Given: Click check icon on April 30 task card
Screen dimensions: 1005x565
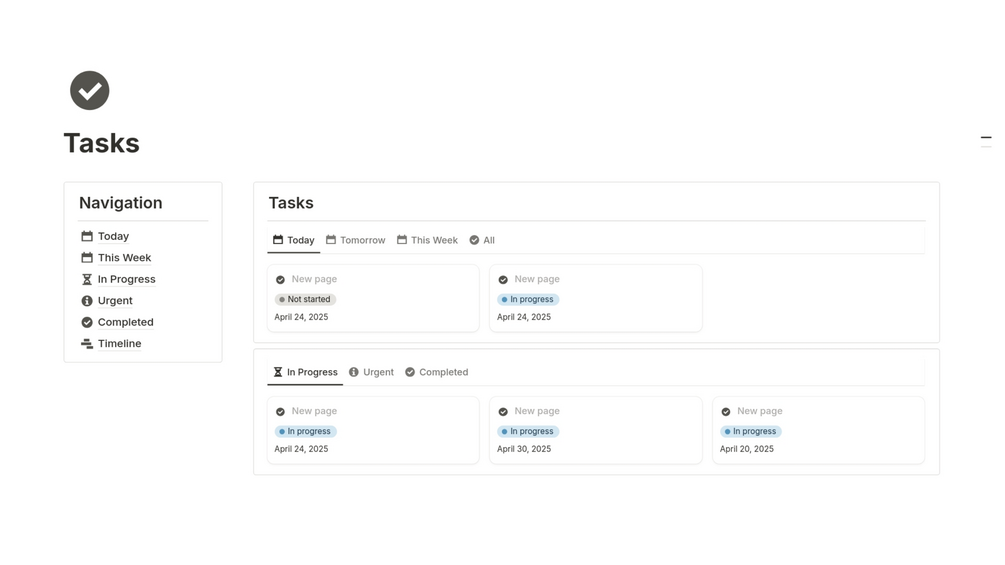Looking at the screenshot, I should point(503,412).
